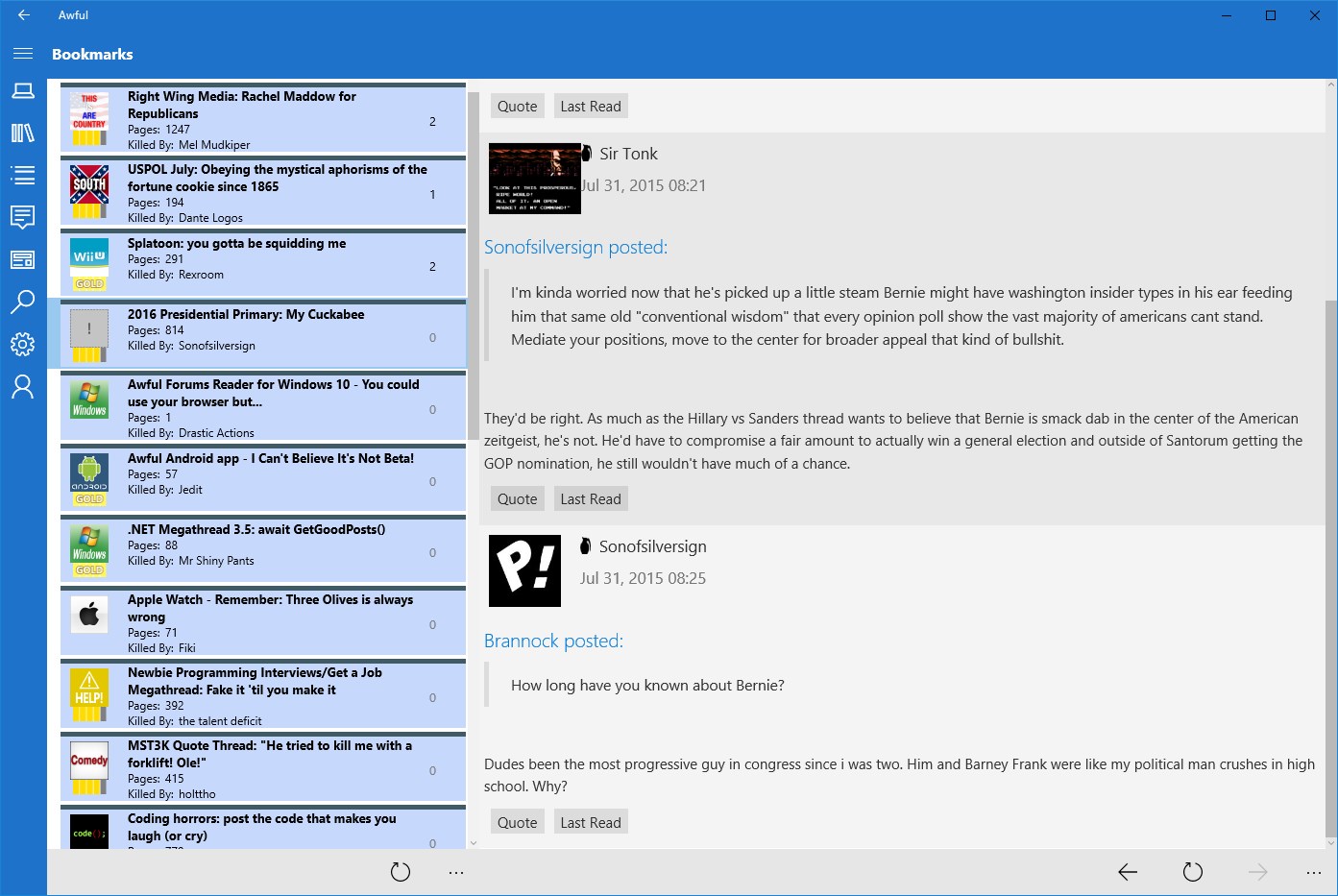Screen dimensions: 1338x896
Task: Open the user profile icon in the sidebar
Action: pos(23,386)
